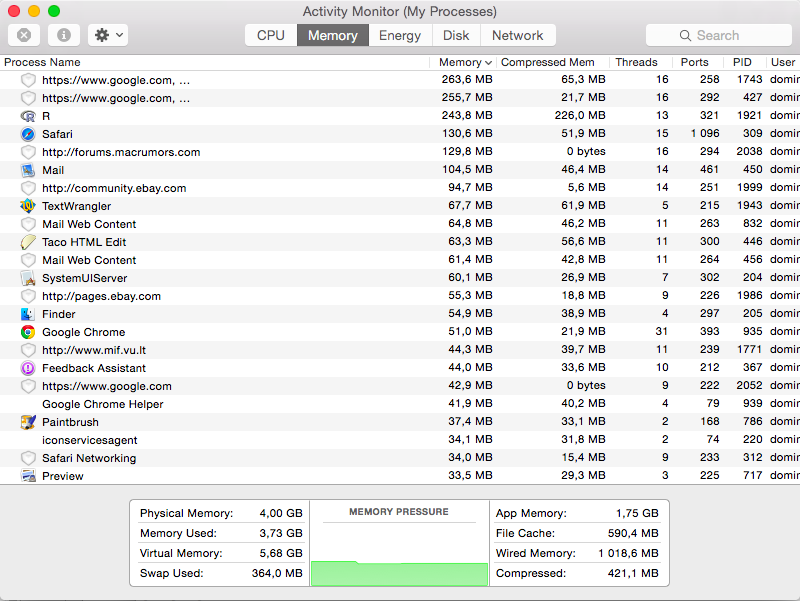Open the gear action menu

[x=108, y=35]
